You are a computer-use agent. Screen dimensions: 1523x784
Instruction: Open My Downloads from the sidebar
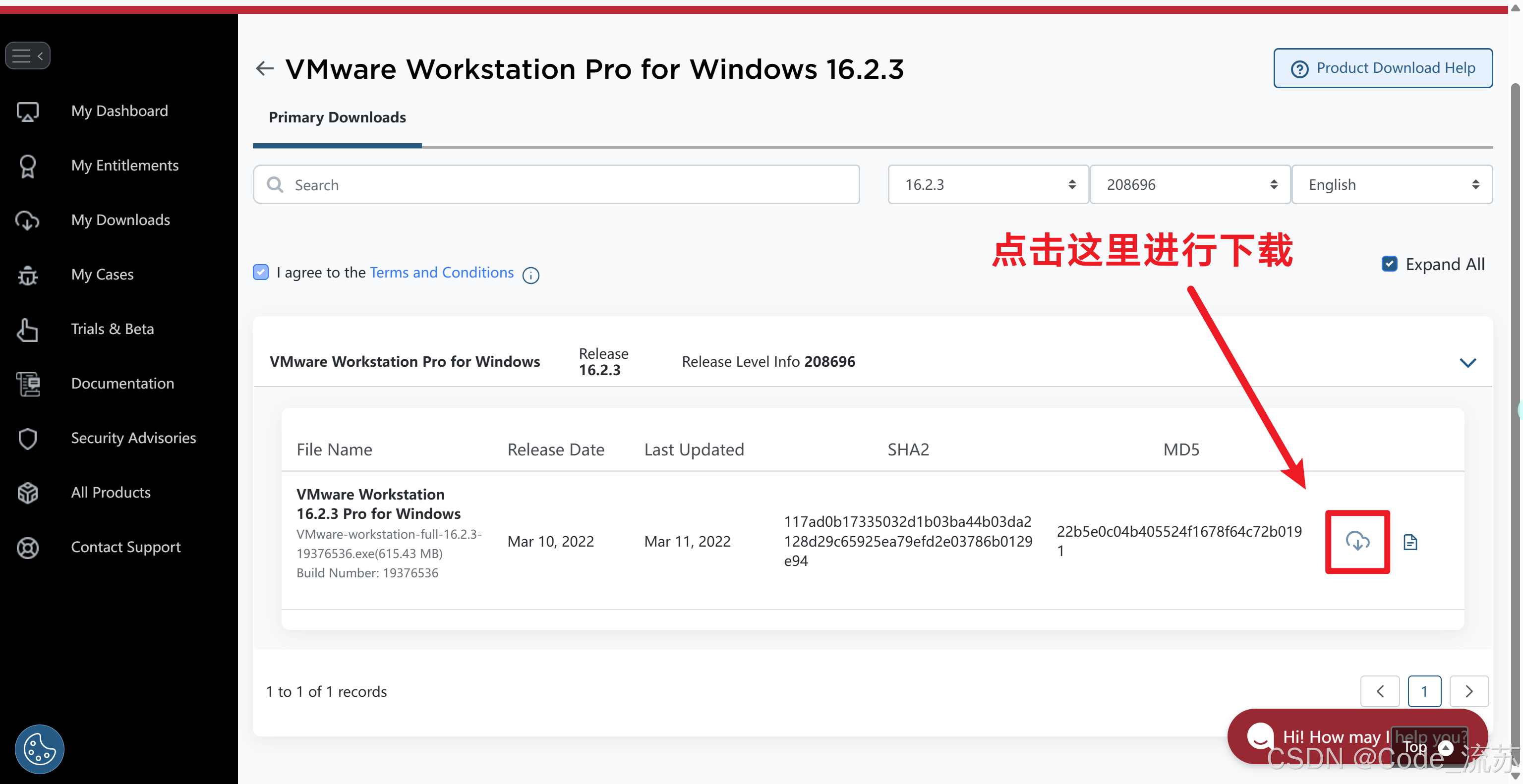coord(120,220)
